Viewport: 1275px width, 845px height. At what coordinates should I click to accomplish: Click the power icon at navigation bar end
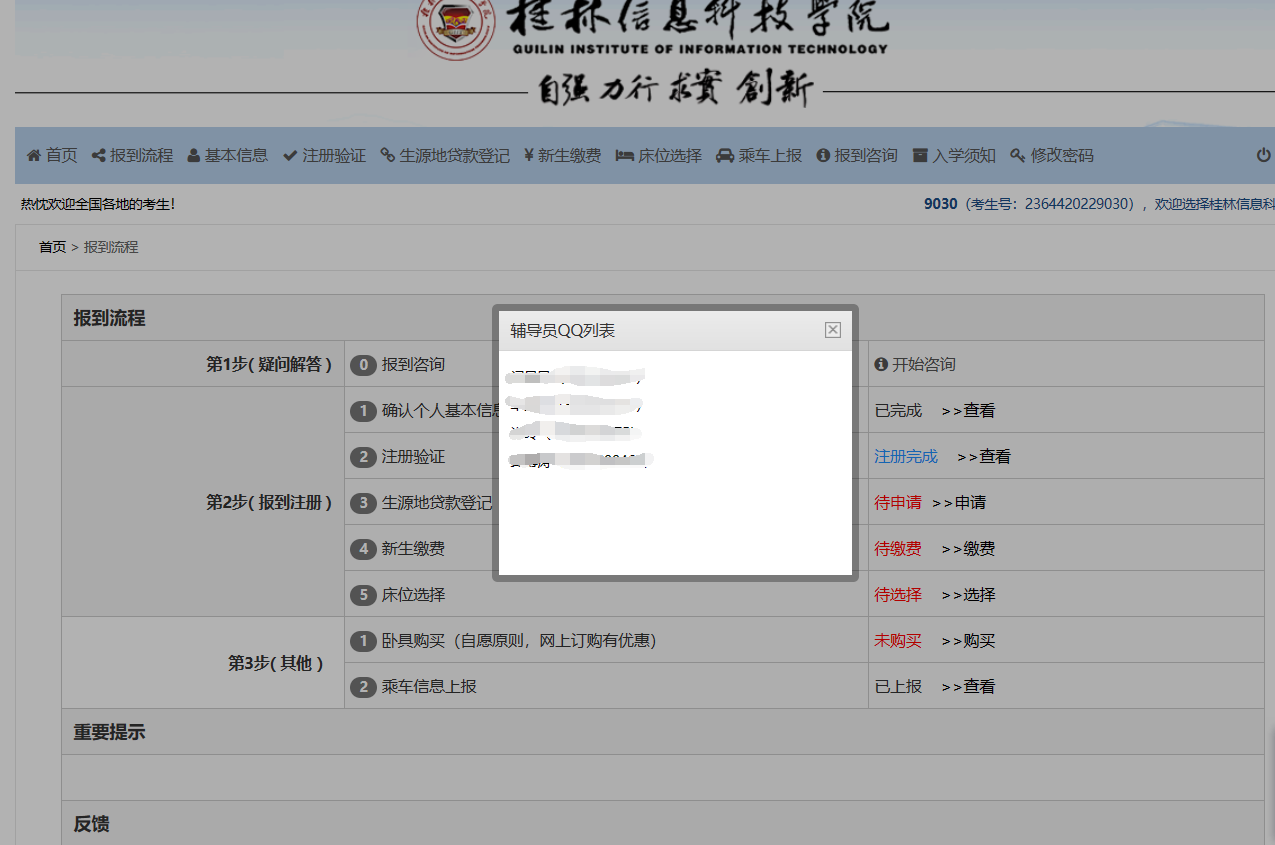click(x=1264, y=156)
